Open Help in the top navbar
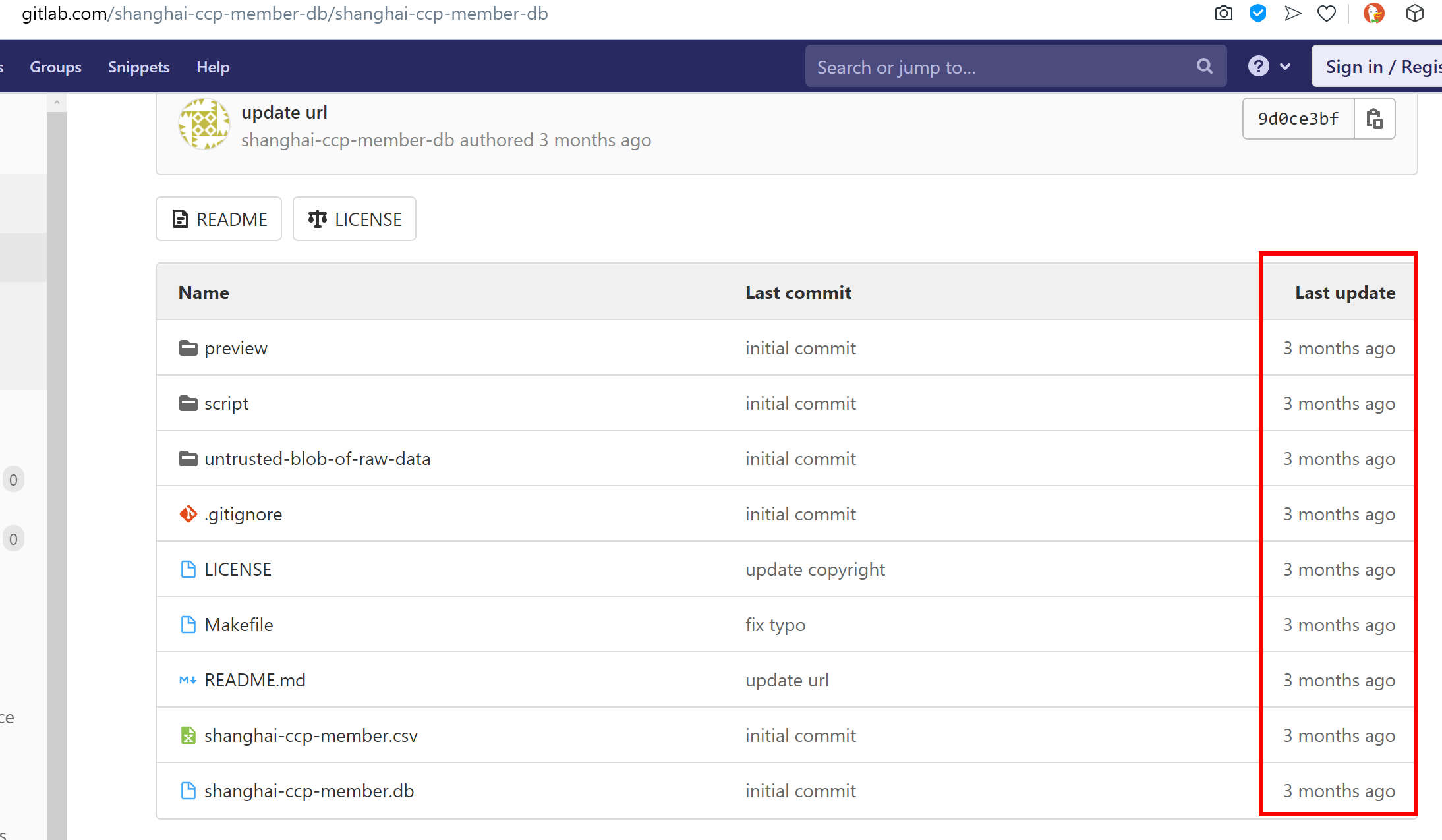Screen dimensions: 1442x840 [213, 67]
